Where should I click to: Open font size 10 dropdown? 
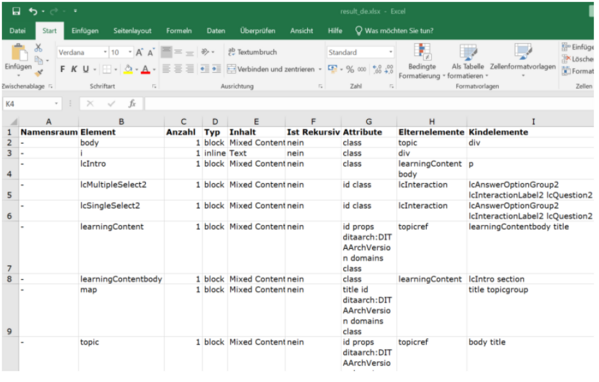[x=130, y=52]
